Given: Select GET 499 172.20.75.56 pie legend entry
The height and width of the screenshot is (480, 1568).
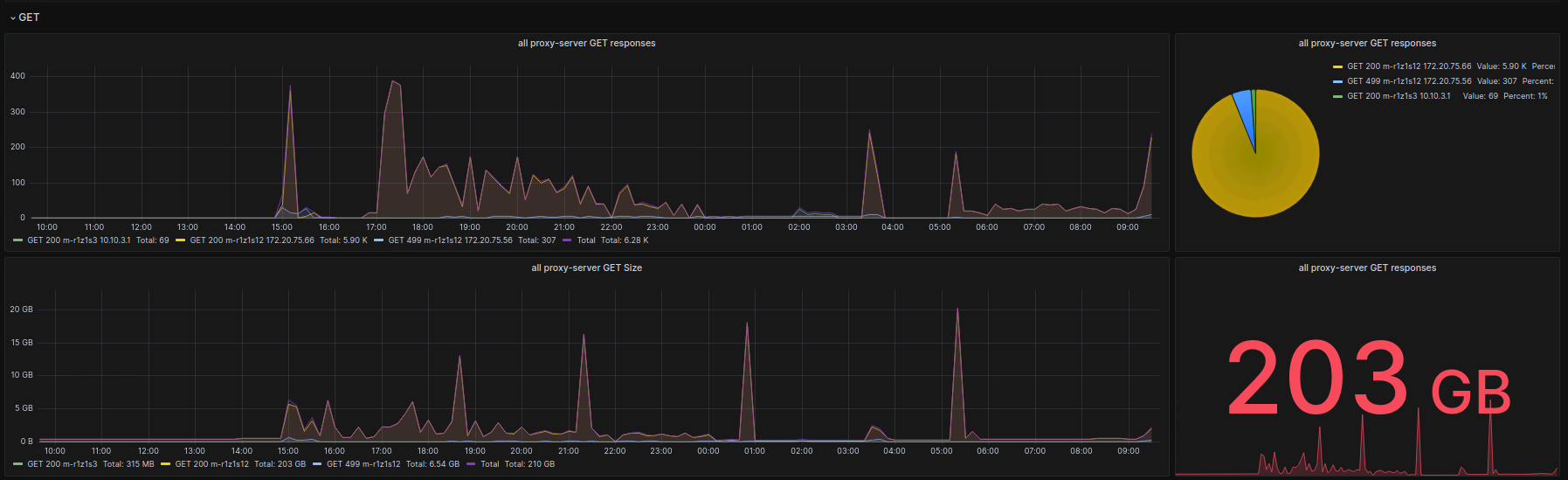Looking at the screenshot, I should pyautogui.click(x=1408, y=81).
